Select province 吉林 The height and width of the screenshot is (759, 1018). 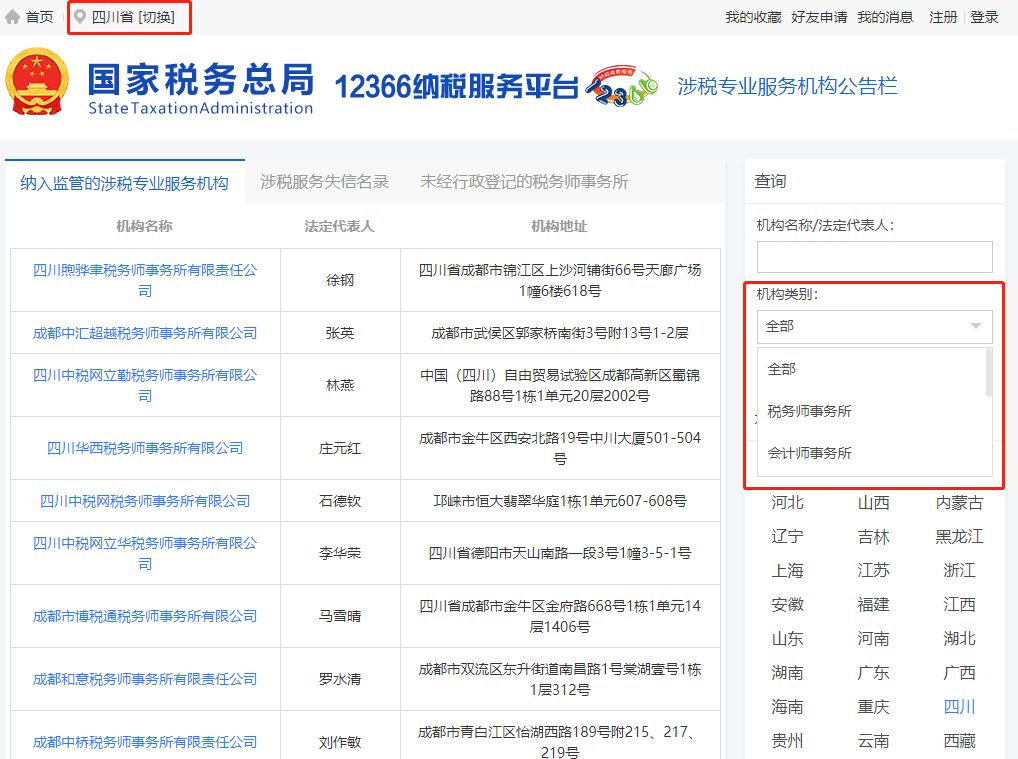tap(873, 536)
